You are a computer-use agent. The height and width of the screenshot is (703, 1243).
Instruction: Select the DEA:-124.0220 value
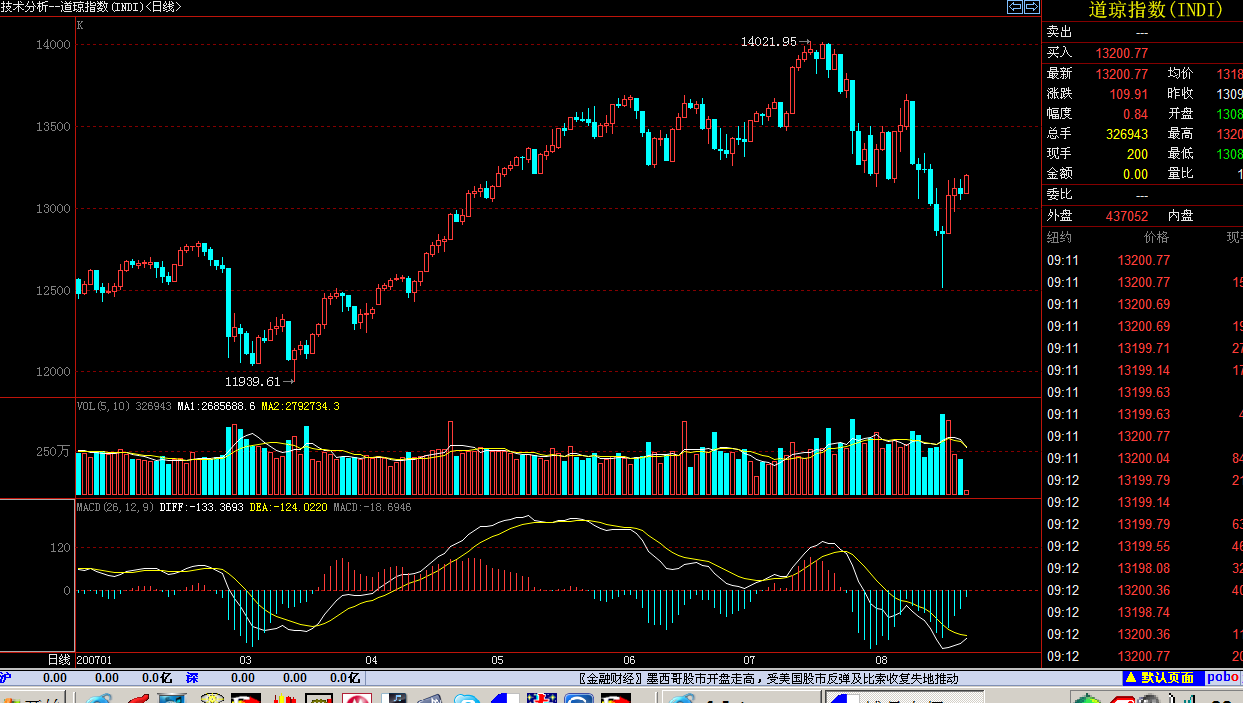point(288,508)
